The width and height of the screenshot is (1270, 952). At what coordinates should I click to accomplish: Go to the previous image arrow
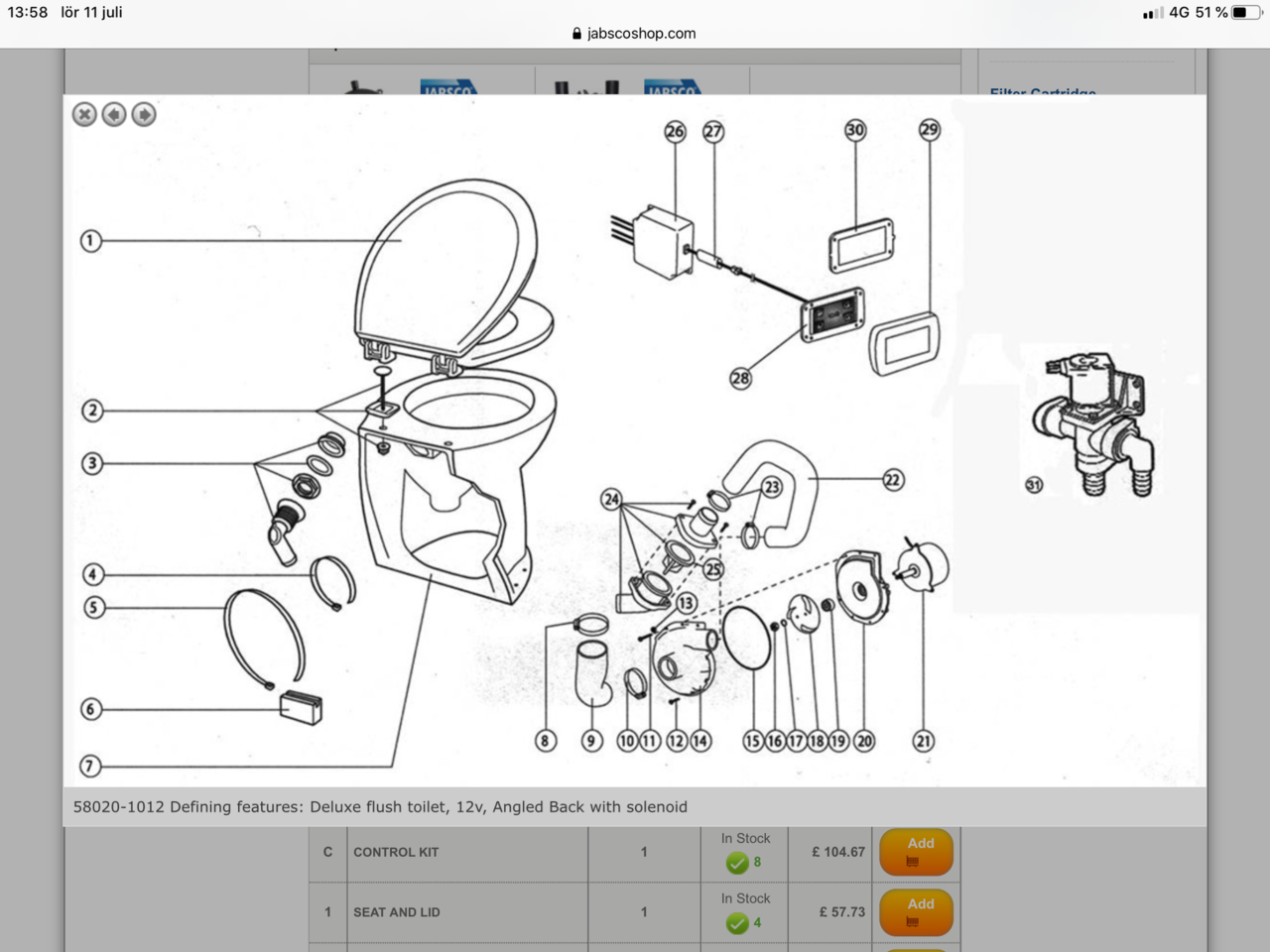pos(114,115)
